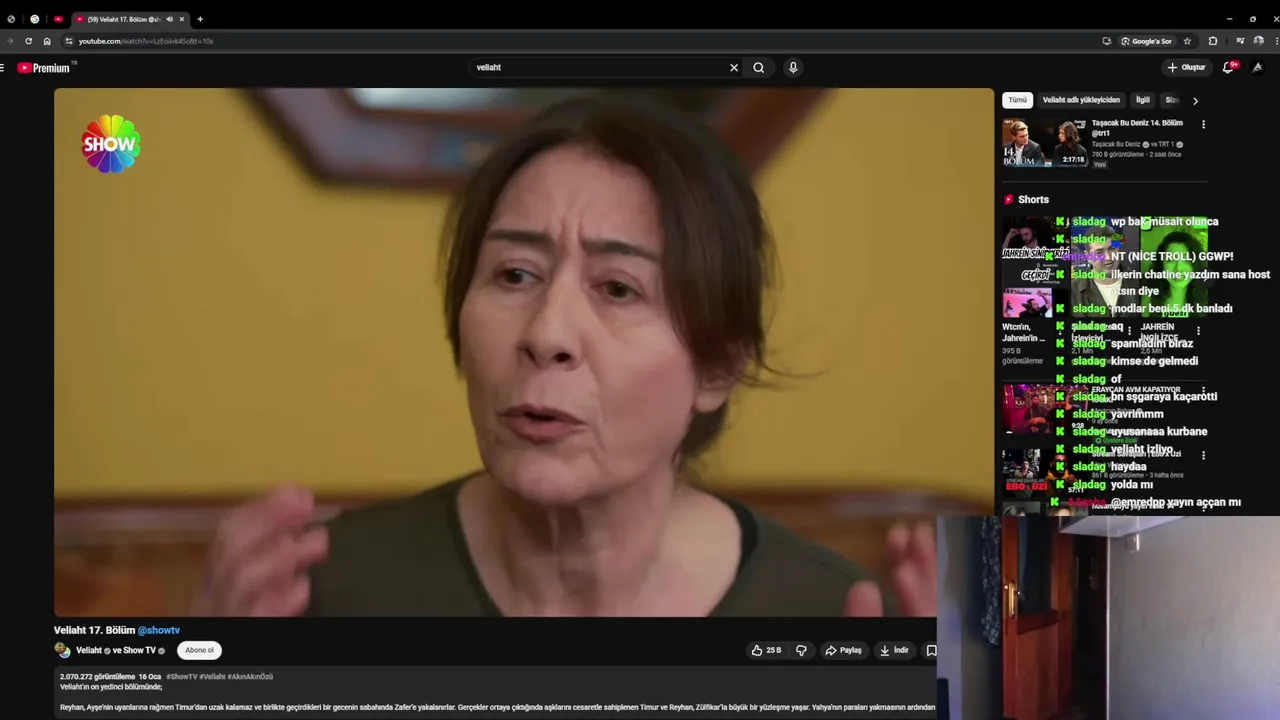Viewport: 1280px width, 720px height.
Task: Open the #ShowTV hashtag
Action: tap(181, 677)
